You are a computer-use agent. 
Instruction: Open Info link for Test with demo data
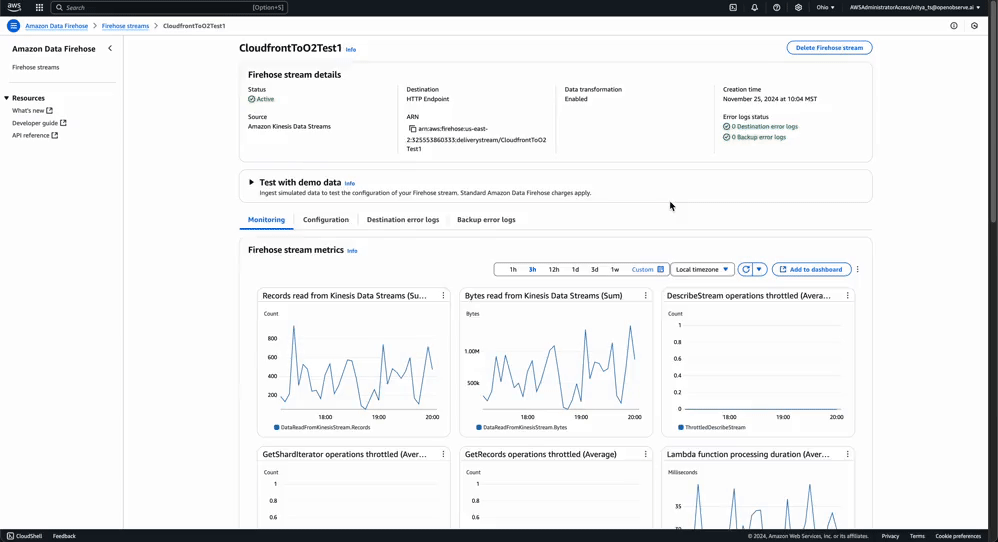[349, 183]
